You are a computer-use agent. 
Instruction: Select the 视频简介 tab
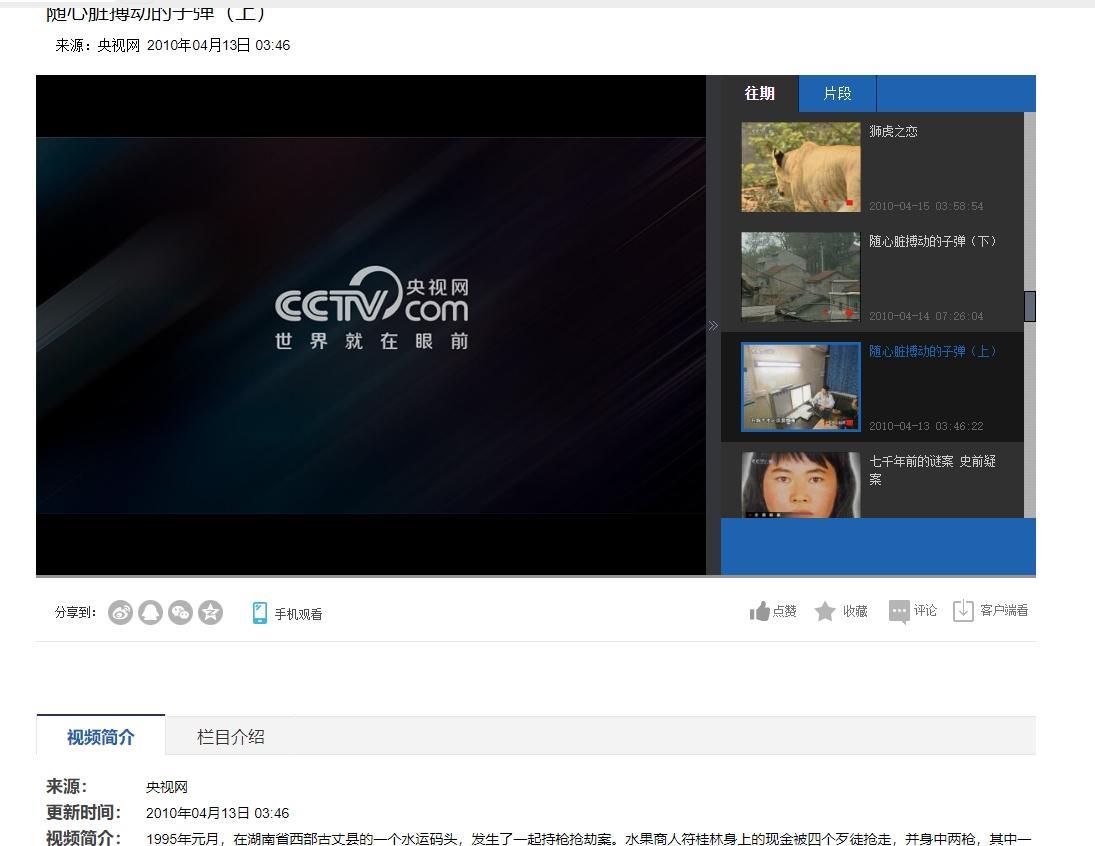click(101, 736)
